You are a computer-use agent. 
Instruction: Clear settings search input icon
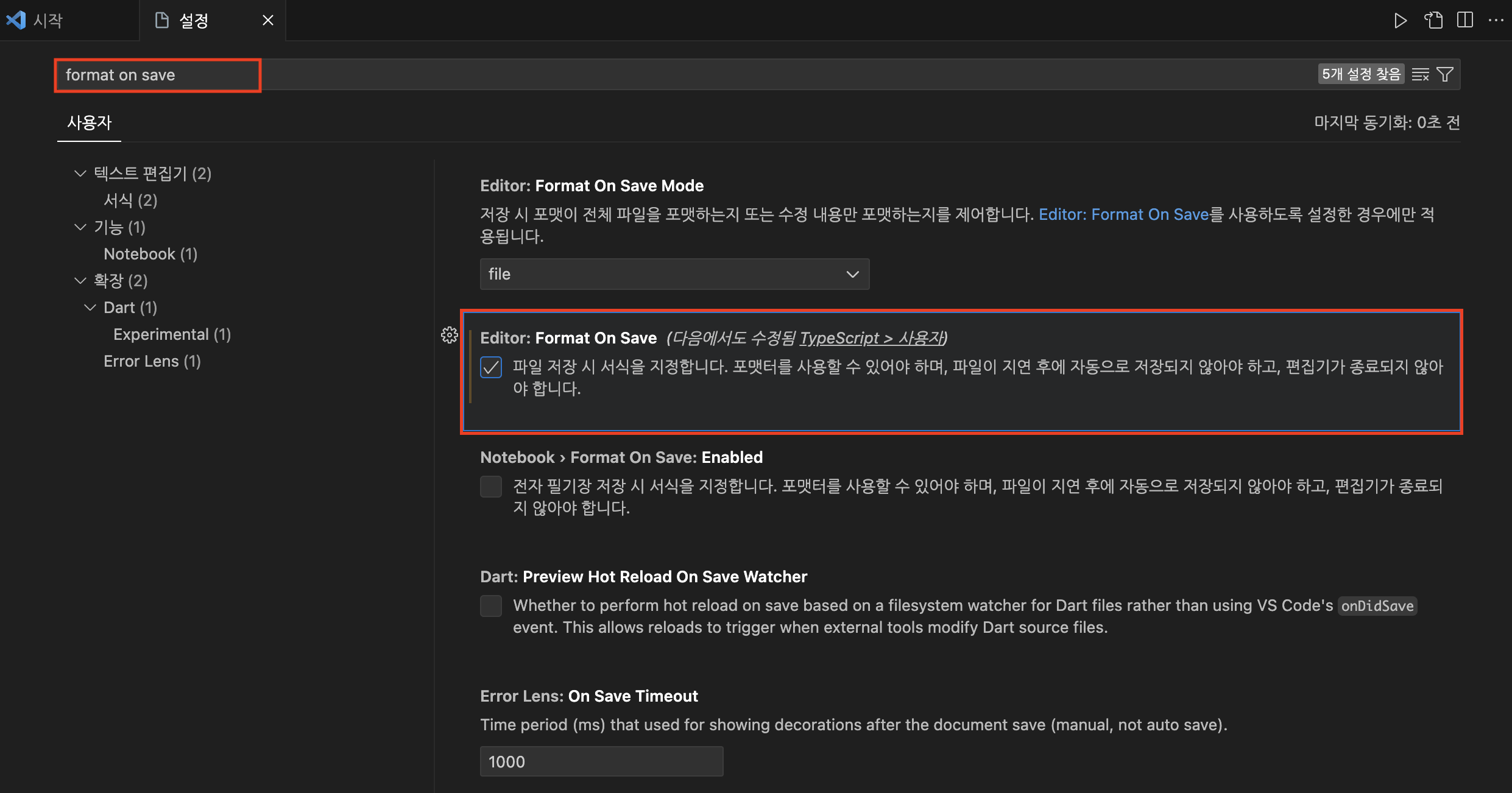point(1420,74)
